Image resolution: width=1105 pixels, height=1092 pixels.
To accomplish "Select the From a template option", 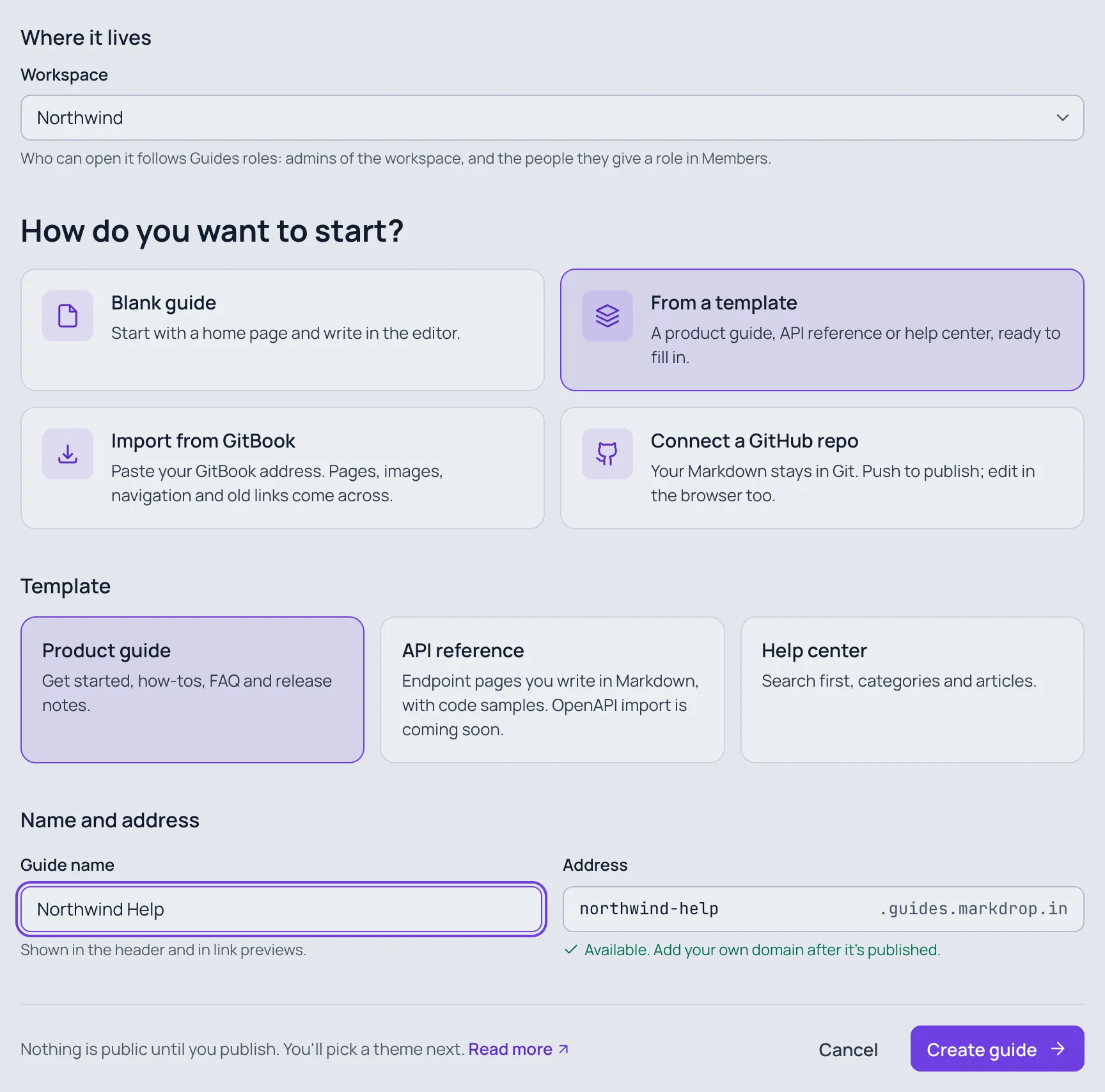I will point(822,330).
